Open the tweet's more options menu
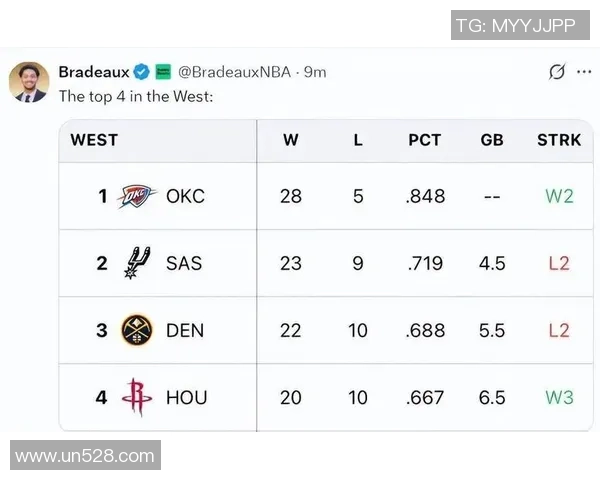The image size is (600, 480). pos(583,73)
